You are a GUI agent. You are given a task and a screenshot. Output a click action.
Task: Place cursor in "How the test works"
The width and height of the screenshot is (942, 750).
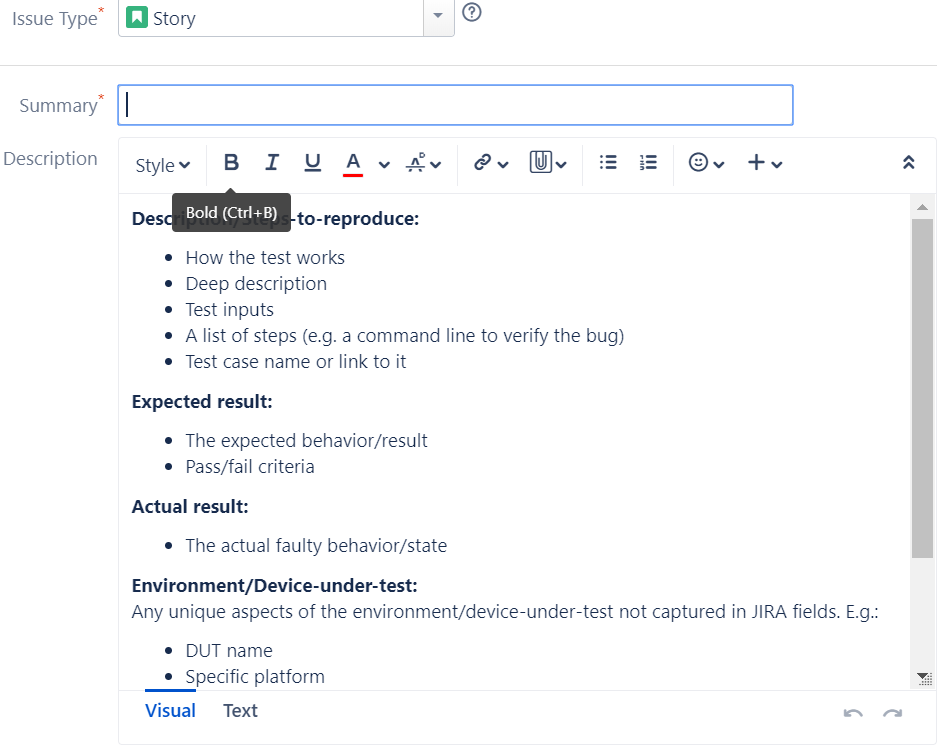[265, 258]
